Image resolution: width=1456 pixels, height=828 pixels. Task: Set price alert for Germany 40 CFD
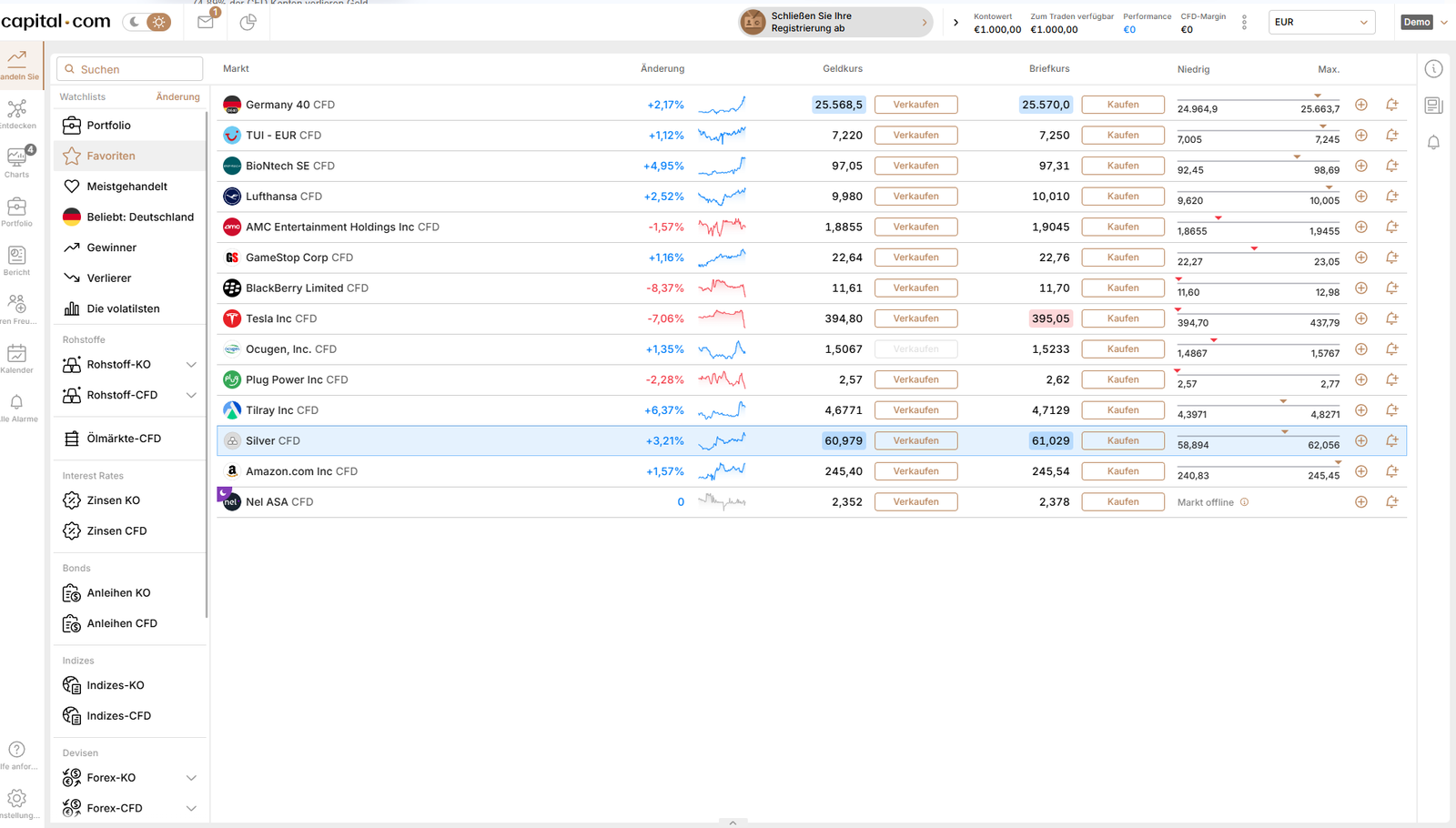1392,105
